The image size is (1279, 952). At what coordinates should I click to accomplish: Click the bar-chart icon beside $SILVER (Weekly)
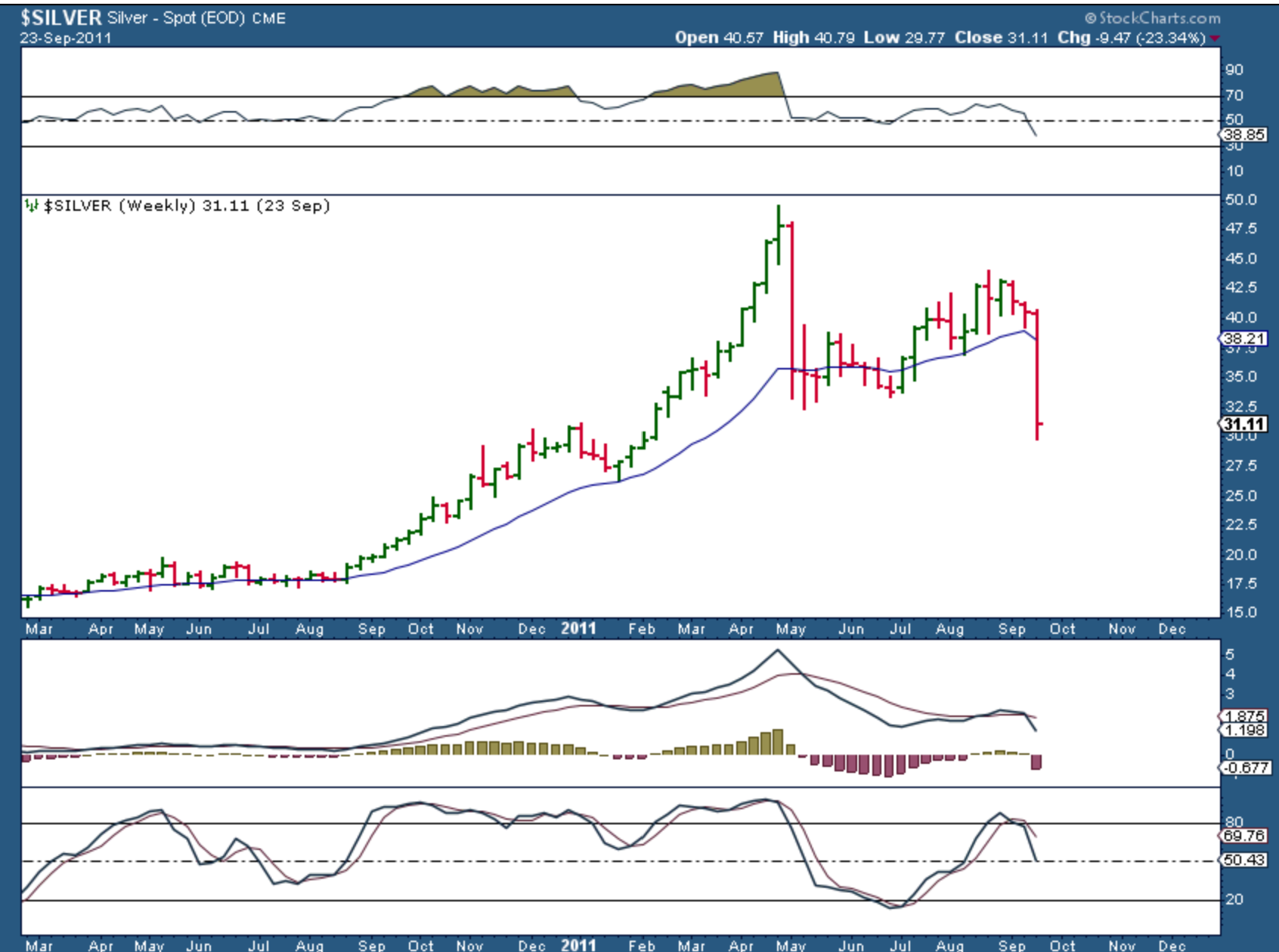click(x=32, y=206)
